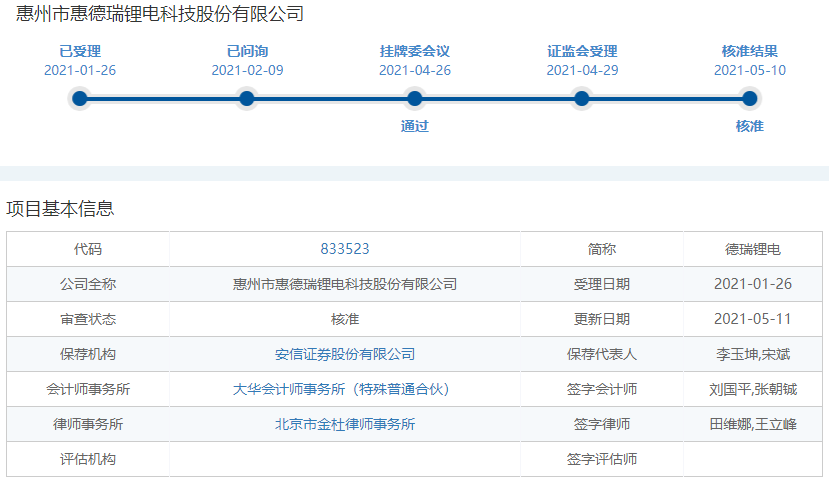Click the 项目基本信息 section heading
Image resolution: width=829 pixels, height=480 pixels.
click(x=60, y=209)
